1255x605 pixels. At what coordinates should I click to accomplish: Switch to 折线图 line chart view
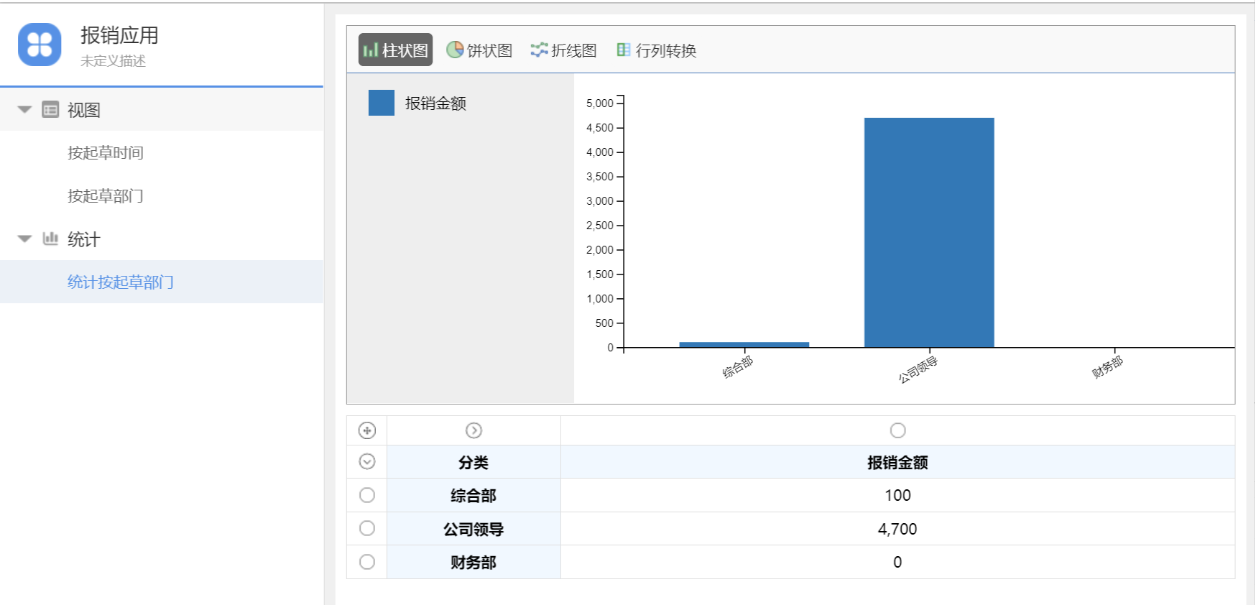tap(563, 50)
